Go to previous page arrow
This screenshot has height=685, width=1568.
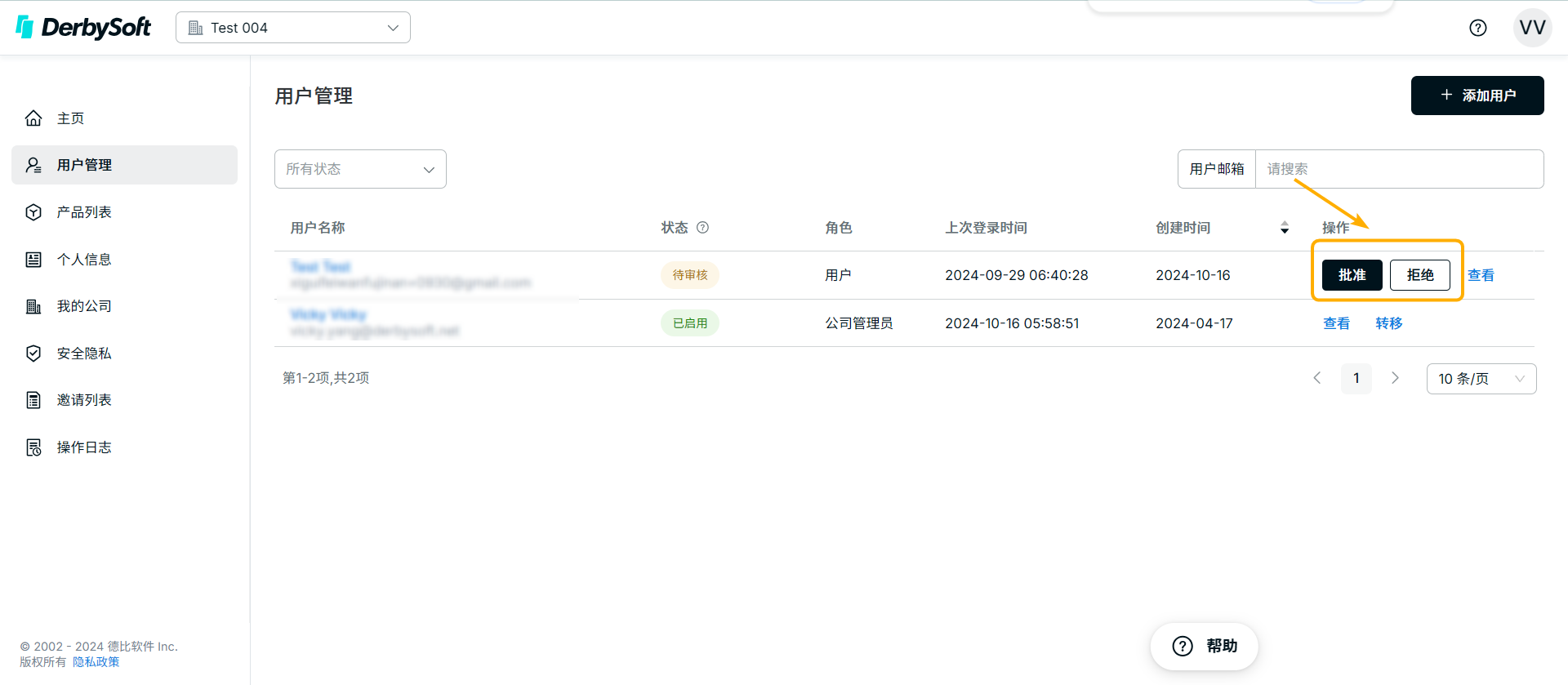coord(1316,378)
